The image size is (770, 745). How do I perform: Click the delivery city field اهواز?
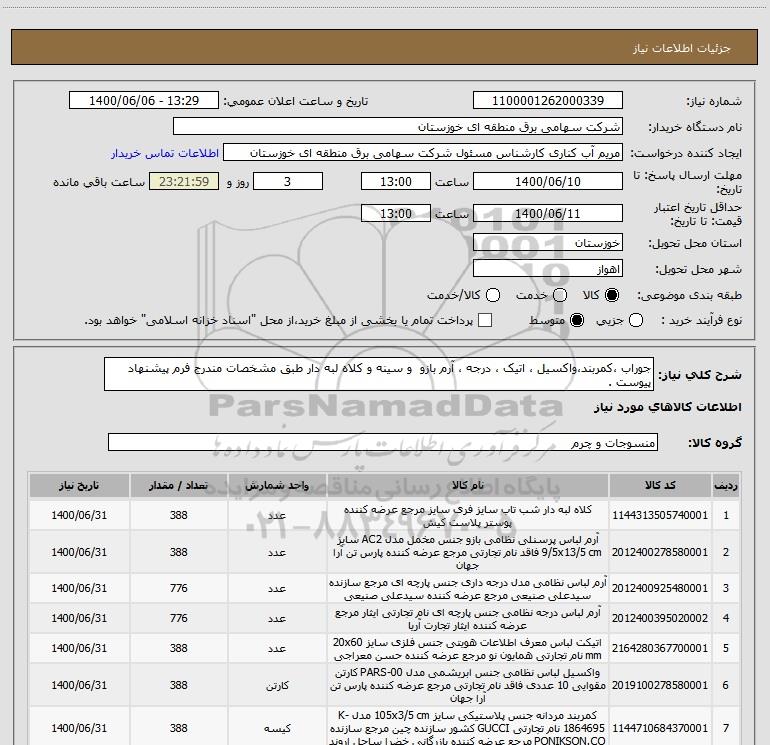click(x=547, y=269)
